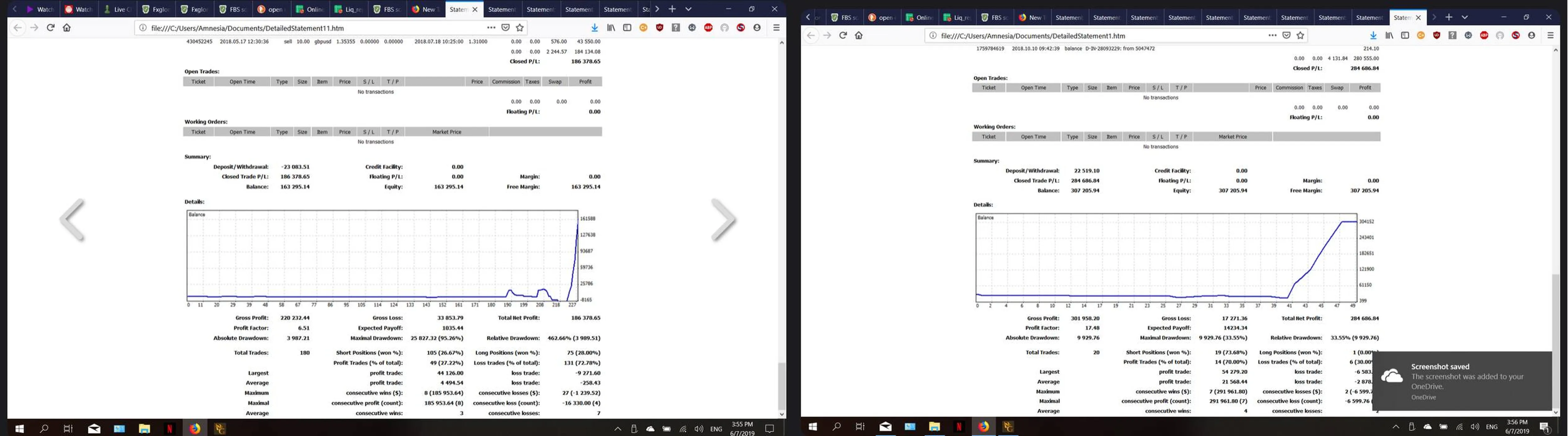Viewport: 1568px width, 436px height.
Task: Go to Home in the left Firefox window
Action: [x=67, y=27]
